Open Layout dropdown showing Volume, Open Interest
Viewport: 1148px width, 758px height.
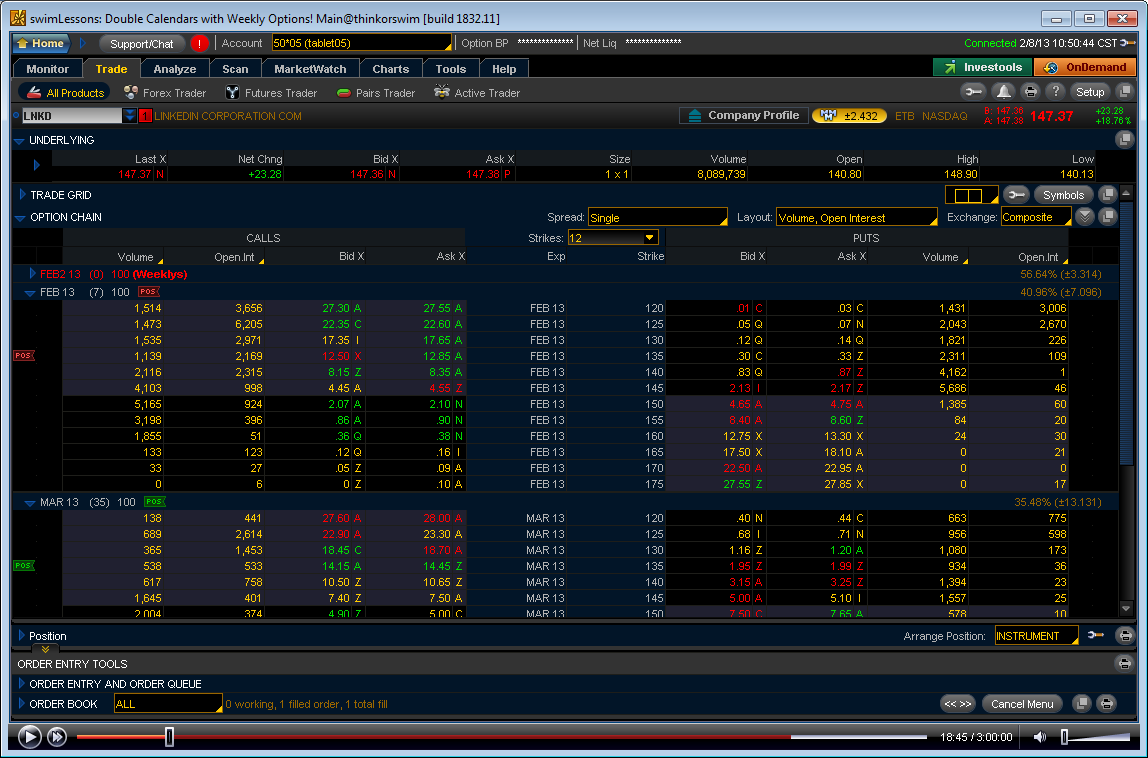point(857,218)
